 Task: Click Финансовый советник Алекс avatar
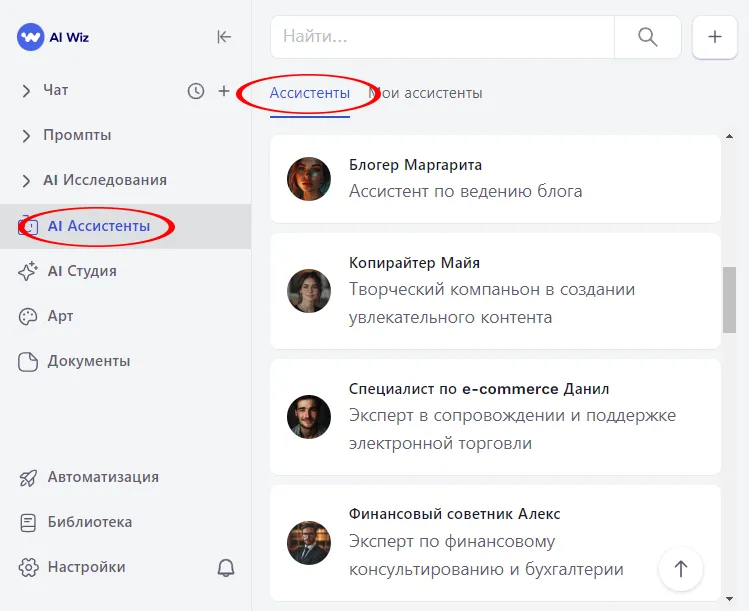click(x=309, y=543)
